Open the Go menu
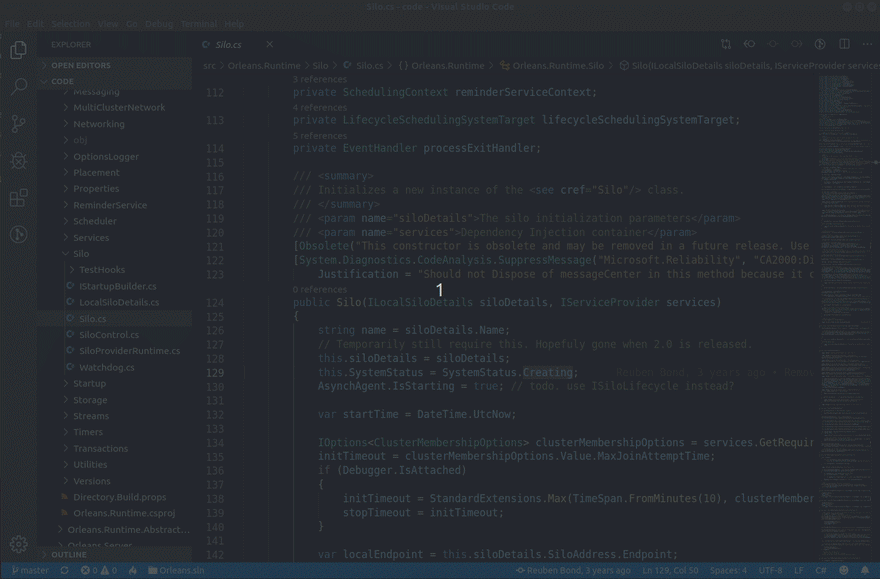Image resolution: width=880 pixels, height=579 pixels. tap(131, 24)
